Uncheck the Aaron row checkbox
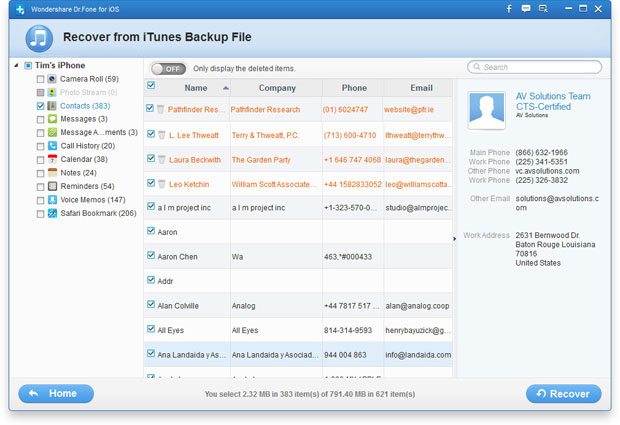Screen dimensions: 620x425 coord(151,231)
